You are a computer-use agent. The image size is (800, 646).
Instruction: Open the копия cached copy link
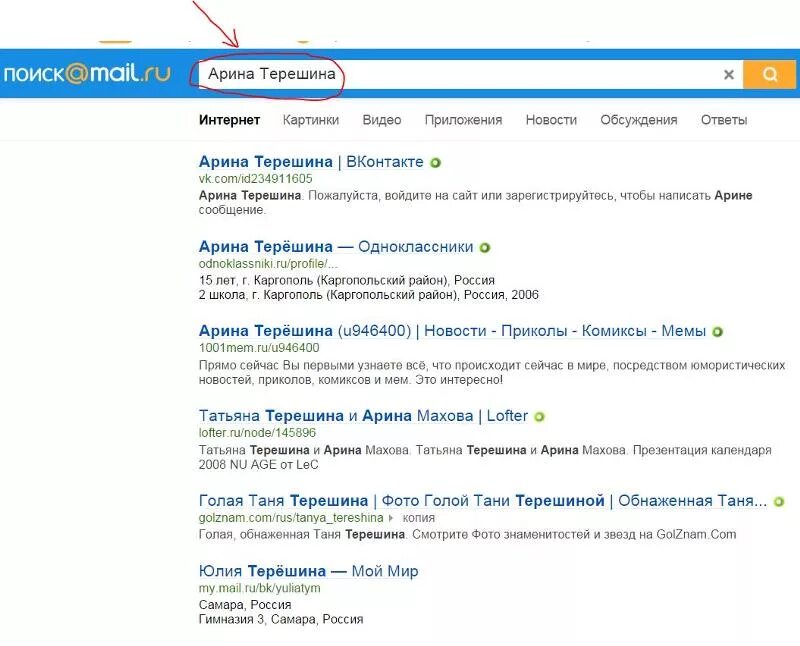[x=418, y=518]
